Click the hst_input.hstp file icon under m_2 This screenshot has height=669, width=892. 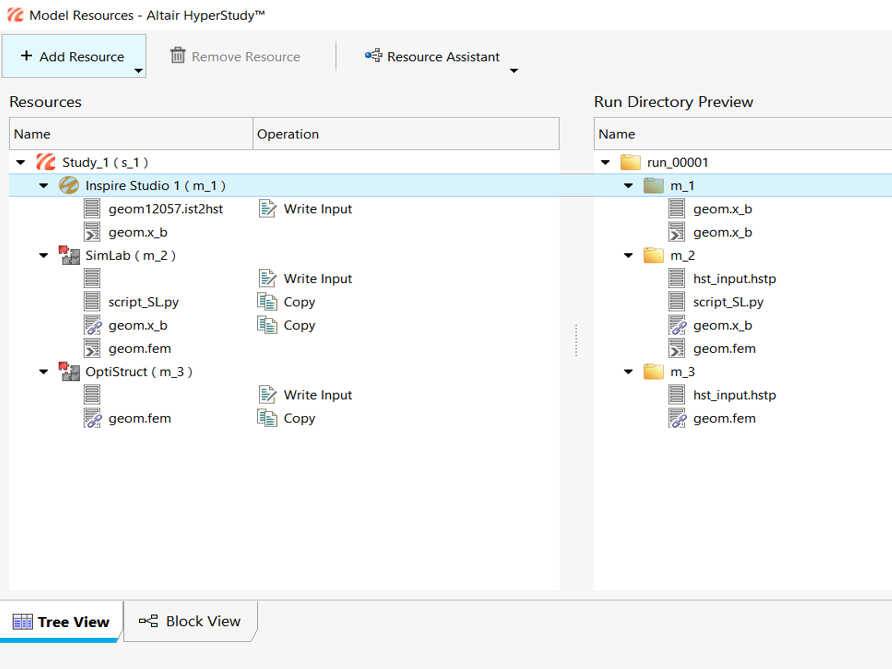(x=677, y=279)
